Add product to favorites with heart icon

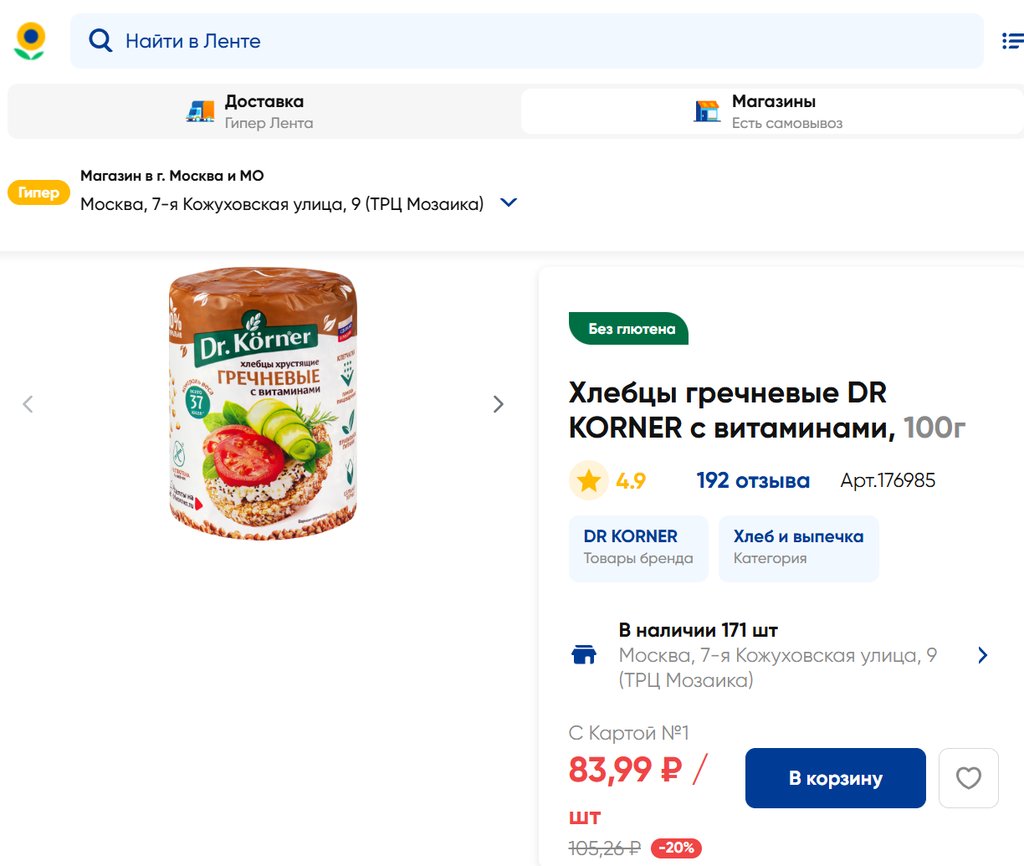[x=968, y=778]
